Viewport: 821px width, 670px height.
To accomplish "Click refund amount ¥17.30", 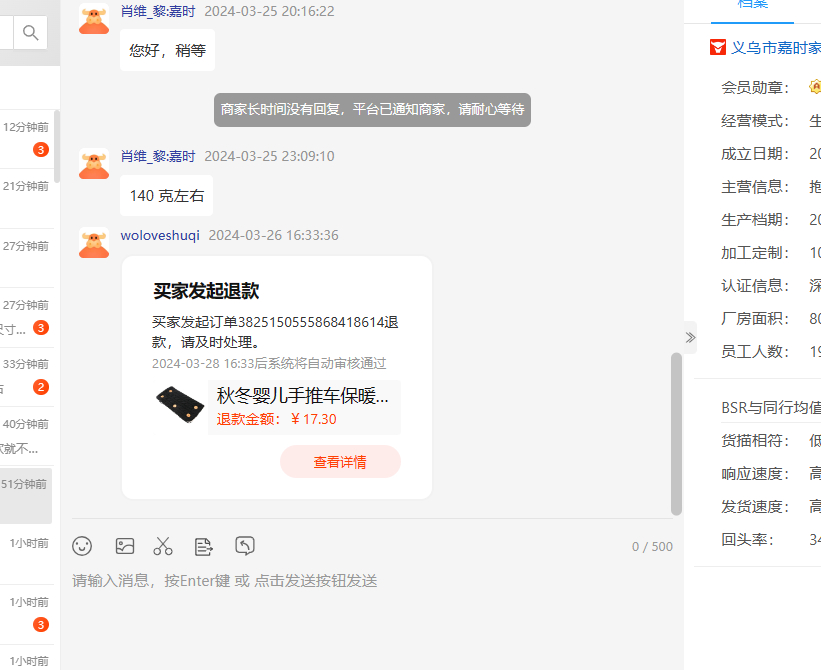I will tap(276, 419).
